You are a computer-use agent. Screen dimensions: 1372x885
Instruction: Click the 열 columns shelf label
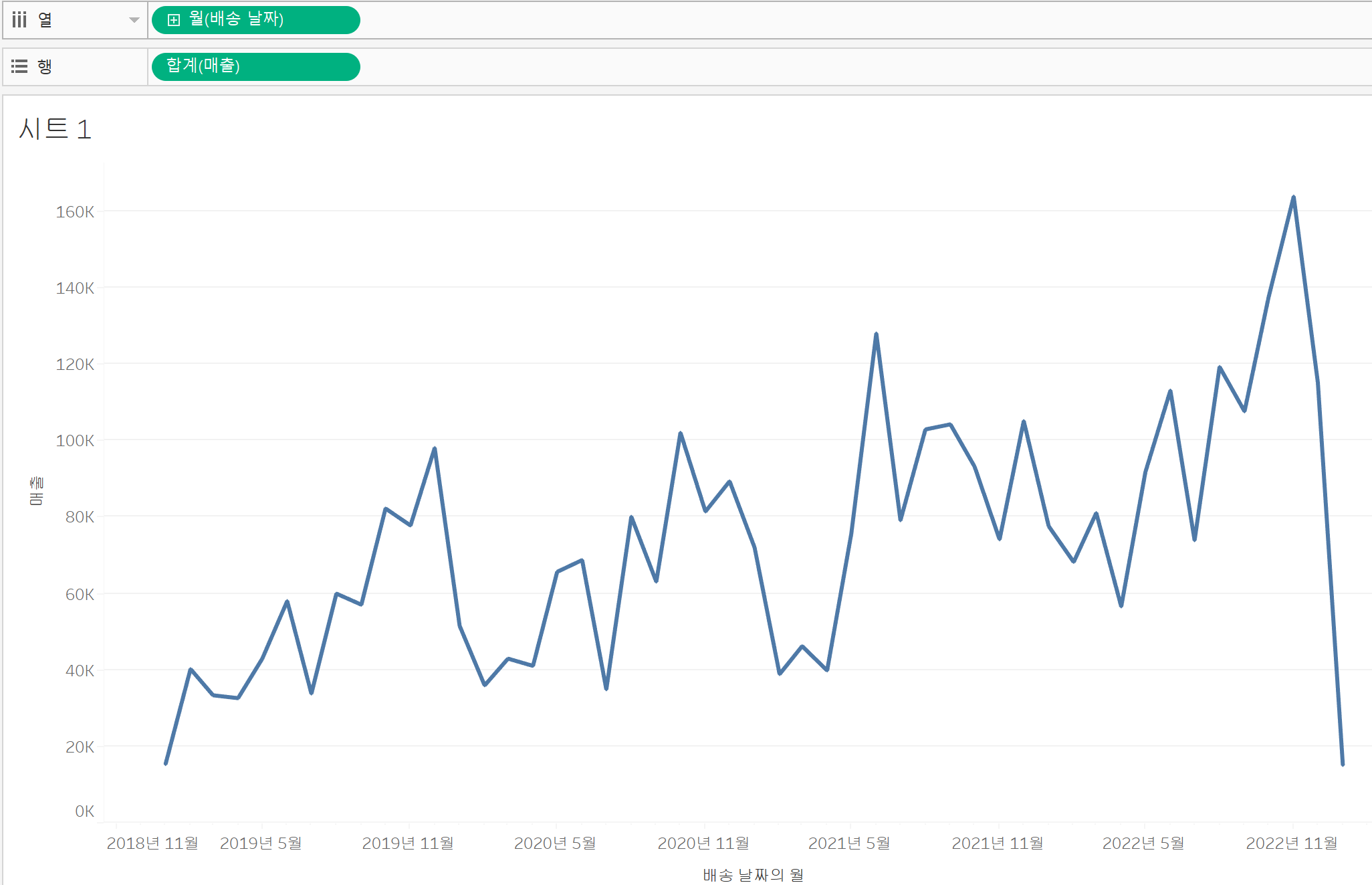45,20
